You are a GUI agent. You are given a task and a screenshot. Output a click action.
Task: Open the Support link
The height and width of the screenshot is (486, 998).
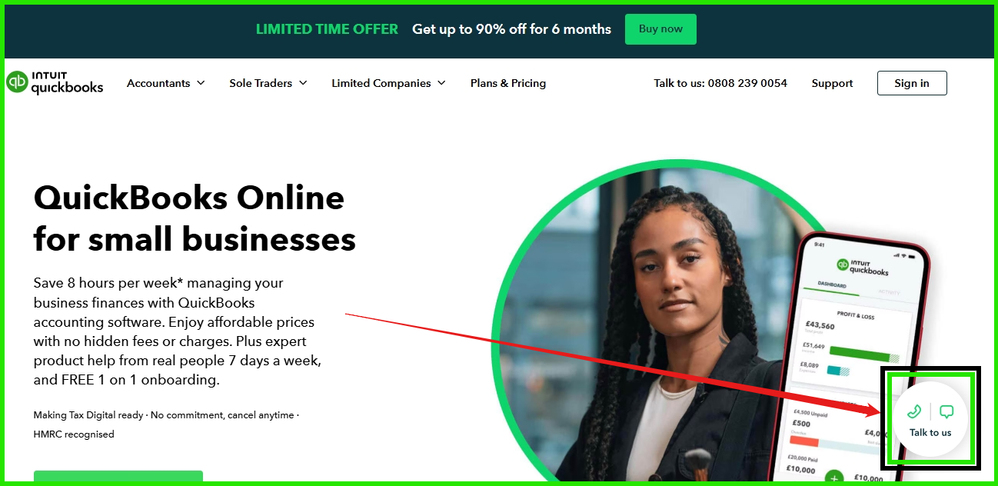click(832, 83)
